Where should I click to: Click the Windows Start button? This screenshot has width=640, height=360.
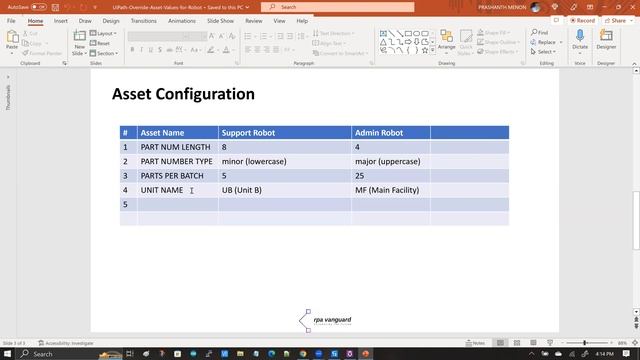tap(7, 353)
